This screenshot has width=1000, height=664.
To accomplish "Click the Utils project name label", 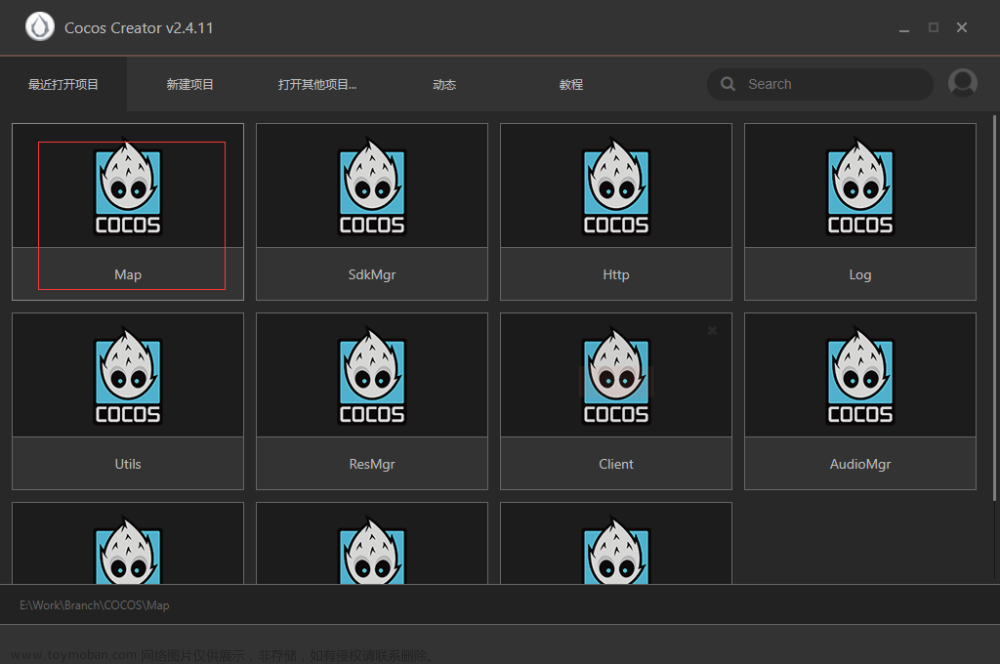I will click(128, 464).
